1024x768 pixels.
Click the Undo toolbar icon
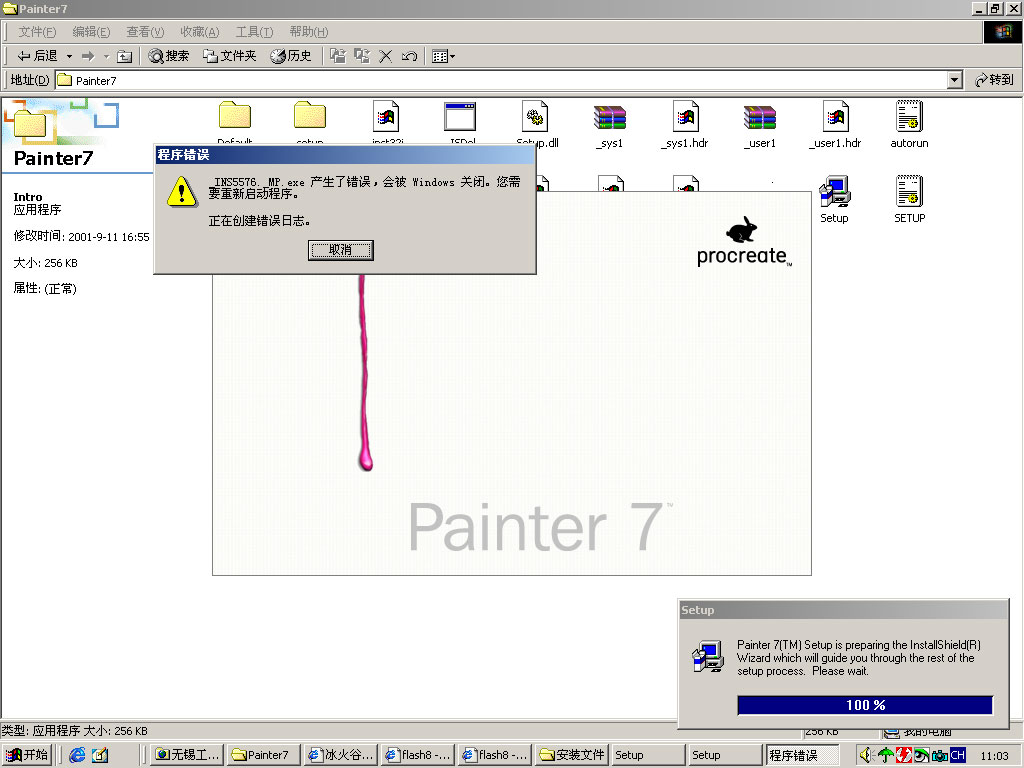click(409, 56)
